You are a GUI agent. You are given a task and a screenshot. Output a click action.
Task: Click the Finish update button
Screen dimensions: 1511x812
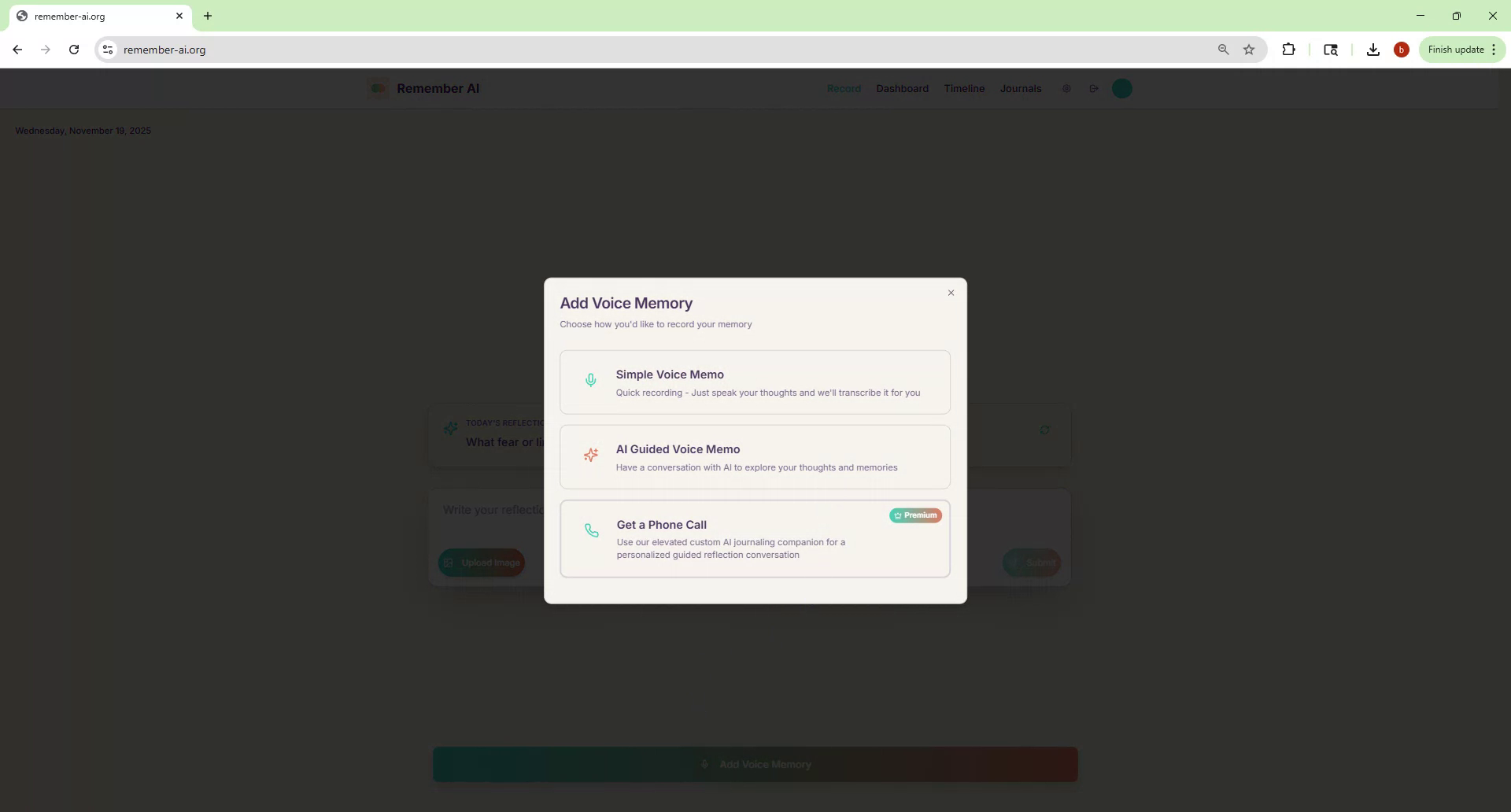coord(1454,50)
